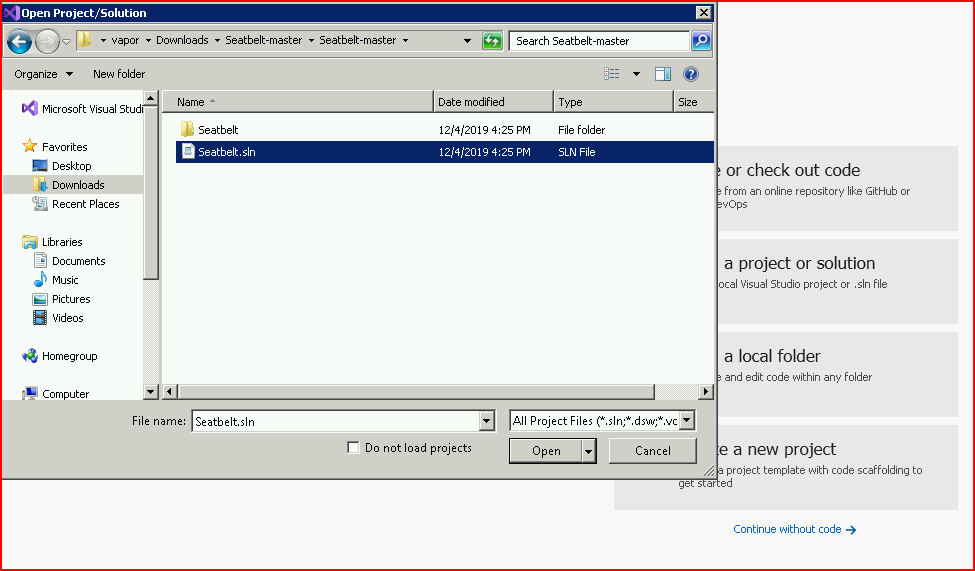The width and height of the screenshot is (975, 571).
Task: Select Homegroup in navigation pane
Action: tap(60, 356)
